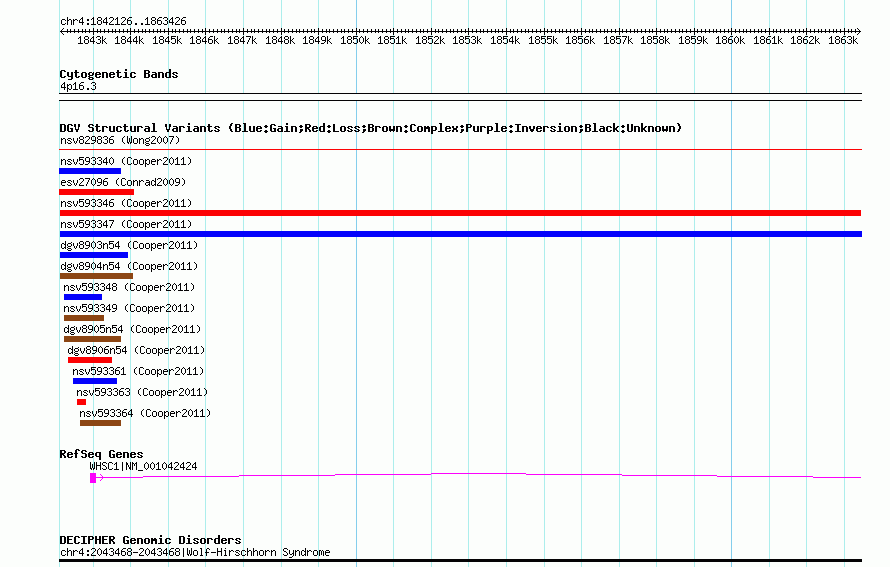Select the nsv593340 blue gain bar
The width and height of the screenshot is (890, 567).
pos(90,171)
